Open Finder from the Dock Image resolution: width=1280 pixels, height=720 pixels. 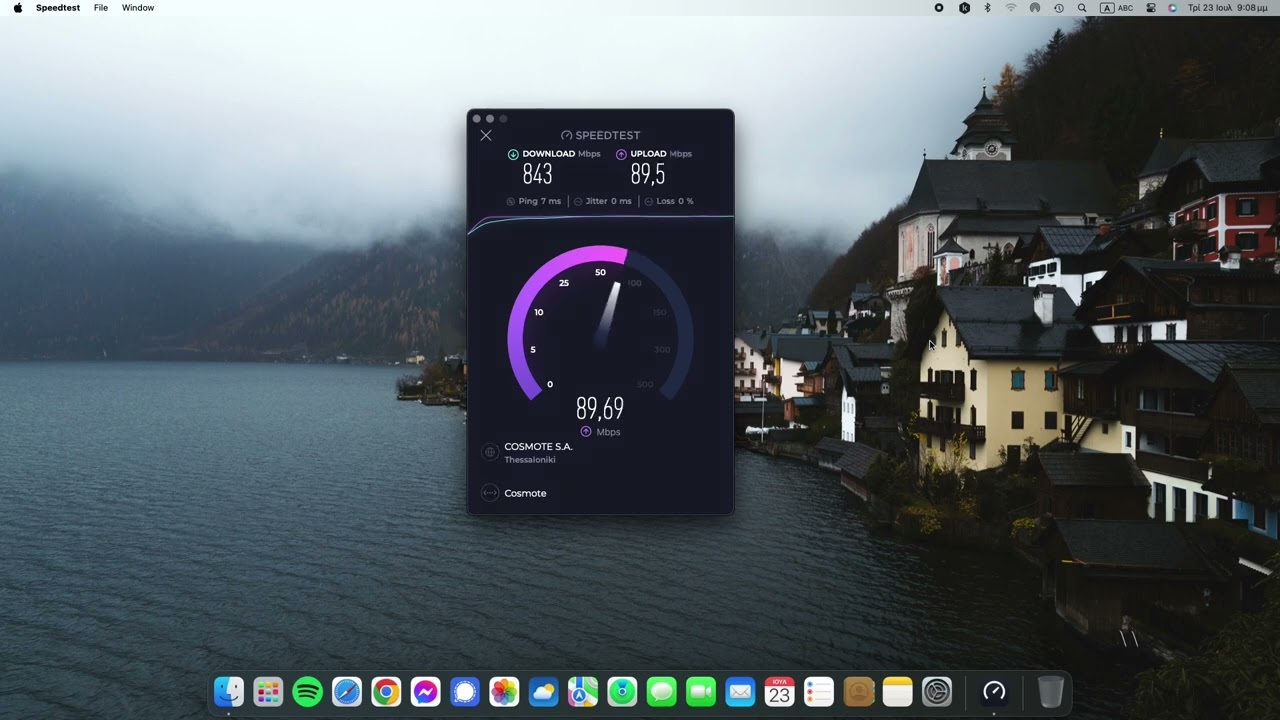(x=229, y=691)
